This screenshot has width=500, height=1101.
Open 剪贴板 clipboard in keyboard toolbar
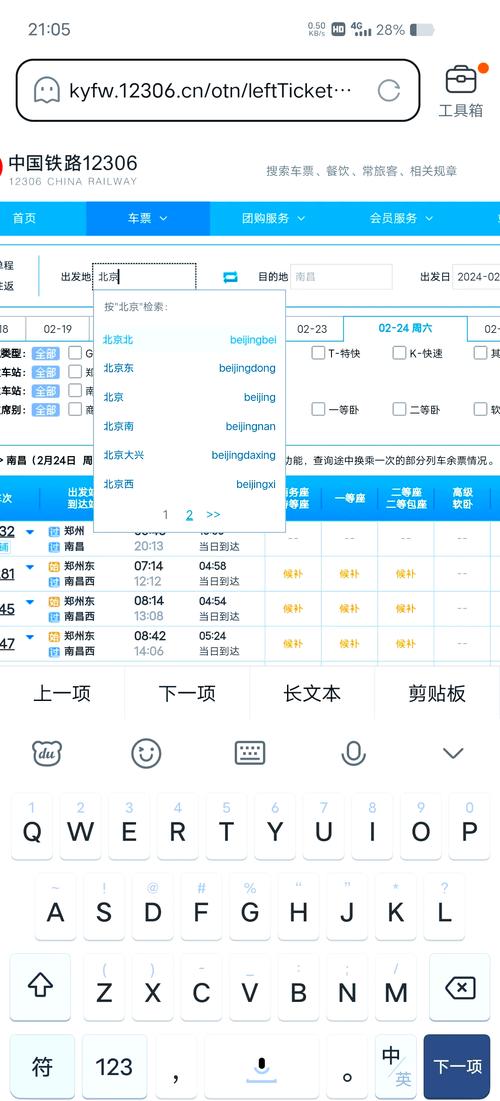(x=437, y=694)
